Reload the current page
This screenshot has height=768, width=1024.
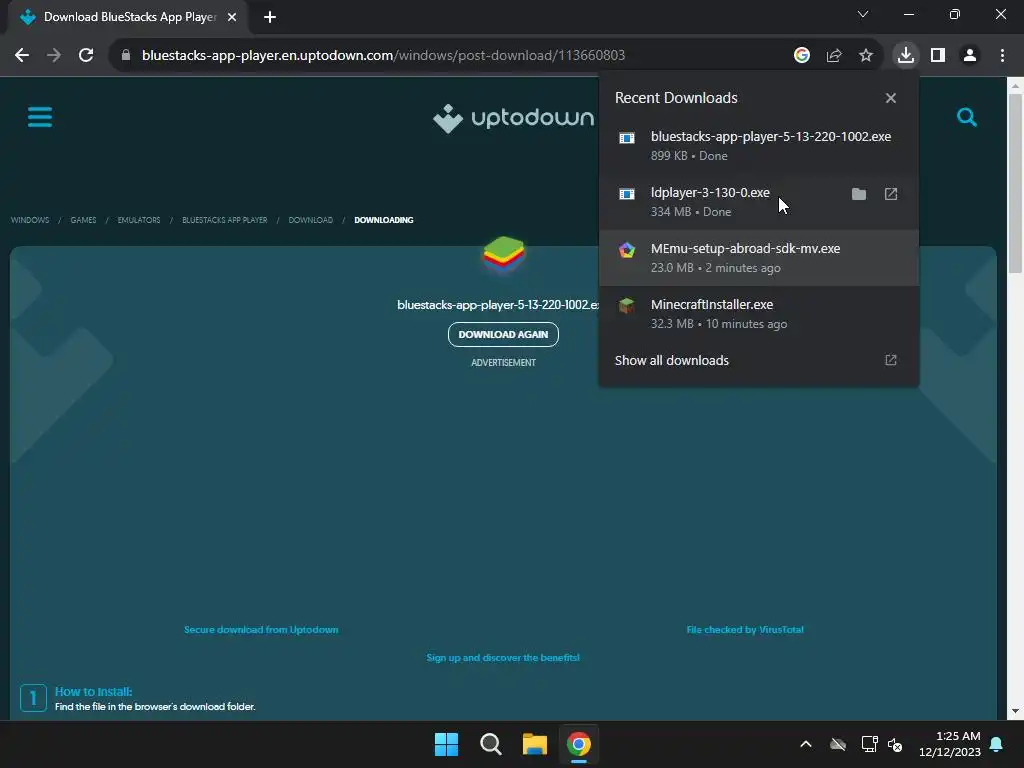click(86, 56)
